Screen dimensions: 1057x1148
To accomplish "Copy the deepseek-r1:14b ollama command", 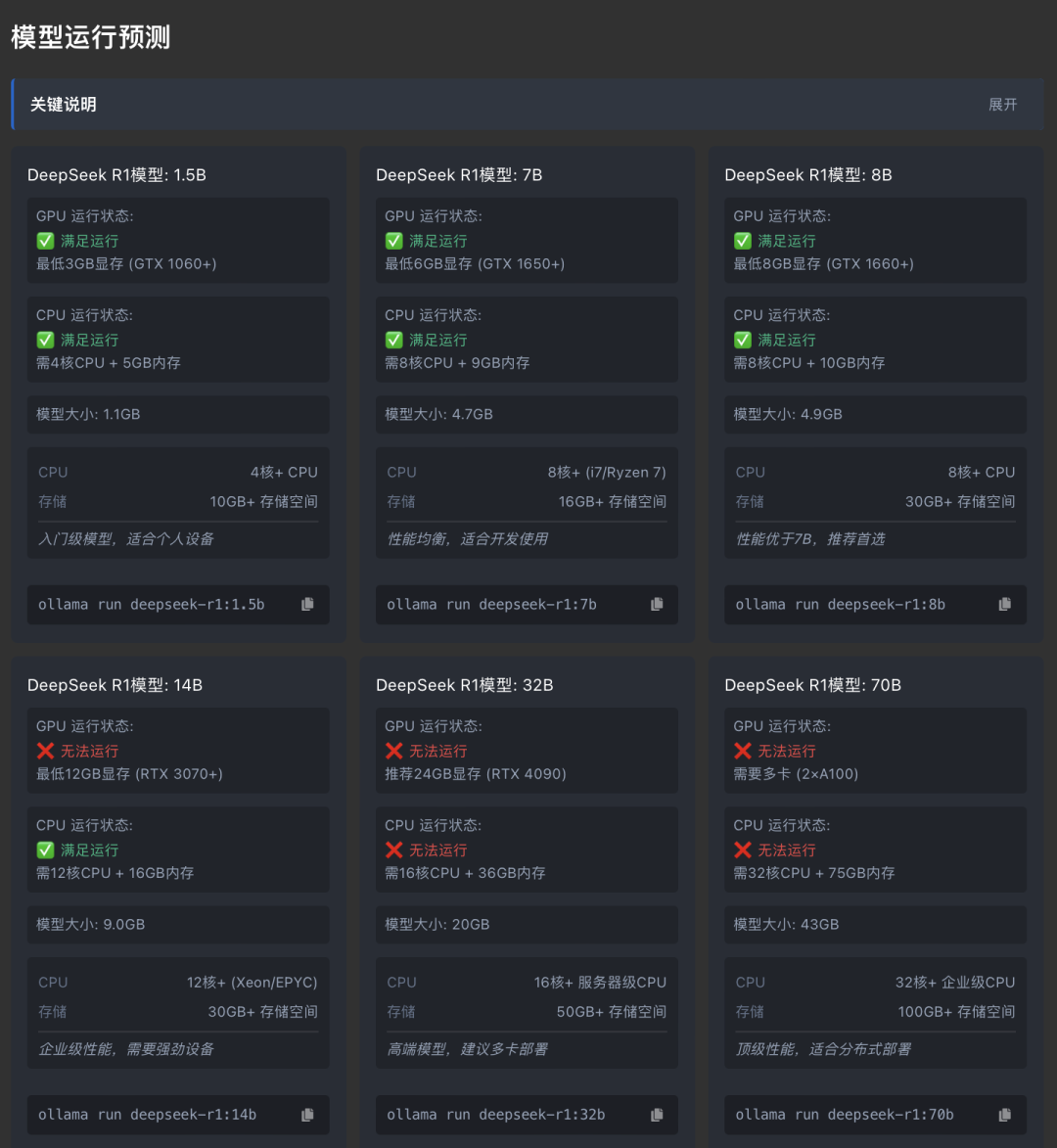I will [307, 1115].
